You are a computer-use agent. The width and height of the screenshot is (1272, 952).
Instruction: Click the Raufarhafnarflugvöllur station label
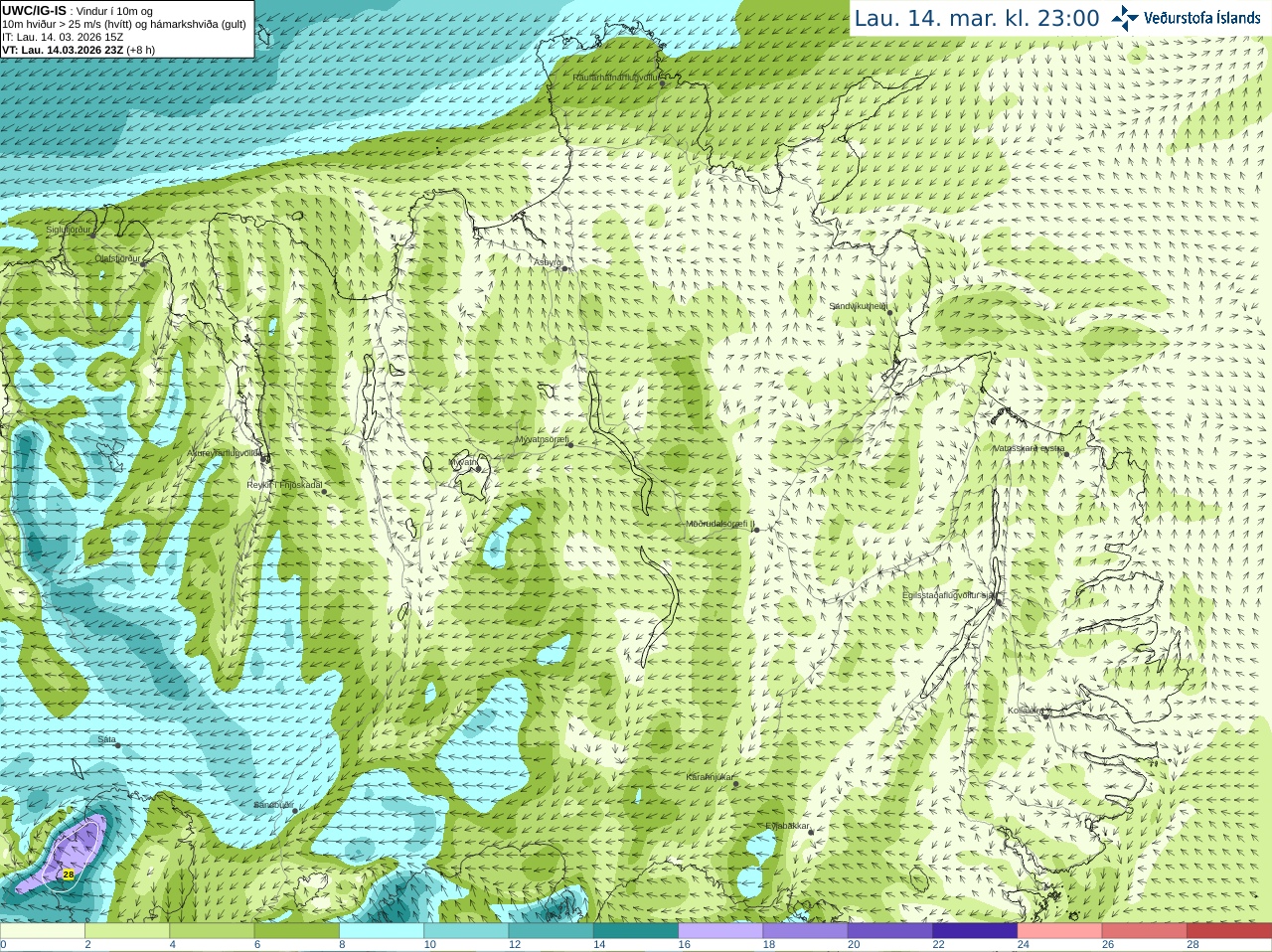[616, 77]
